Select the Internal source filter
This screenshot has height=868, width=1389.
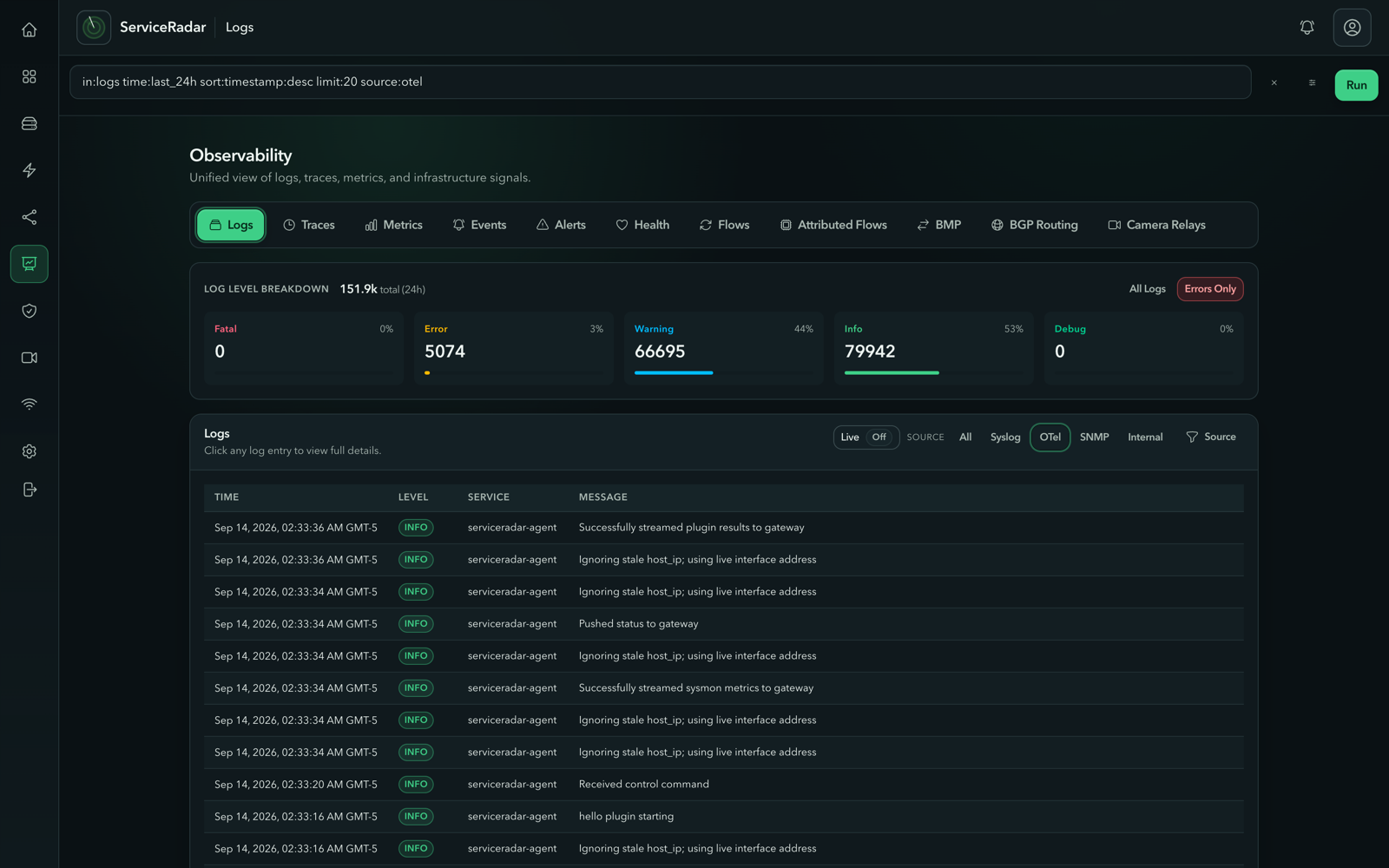click(x=1145, y=437)
